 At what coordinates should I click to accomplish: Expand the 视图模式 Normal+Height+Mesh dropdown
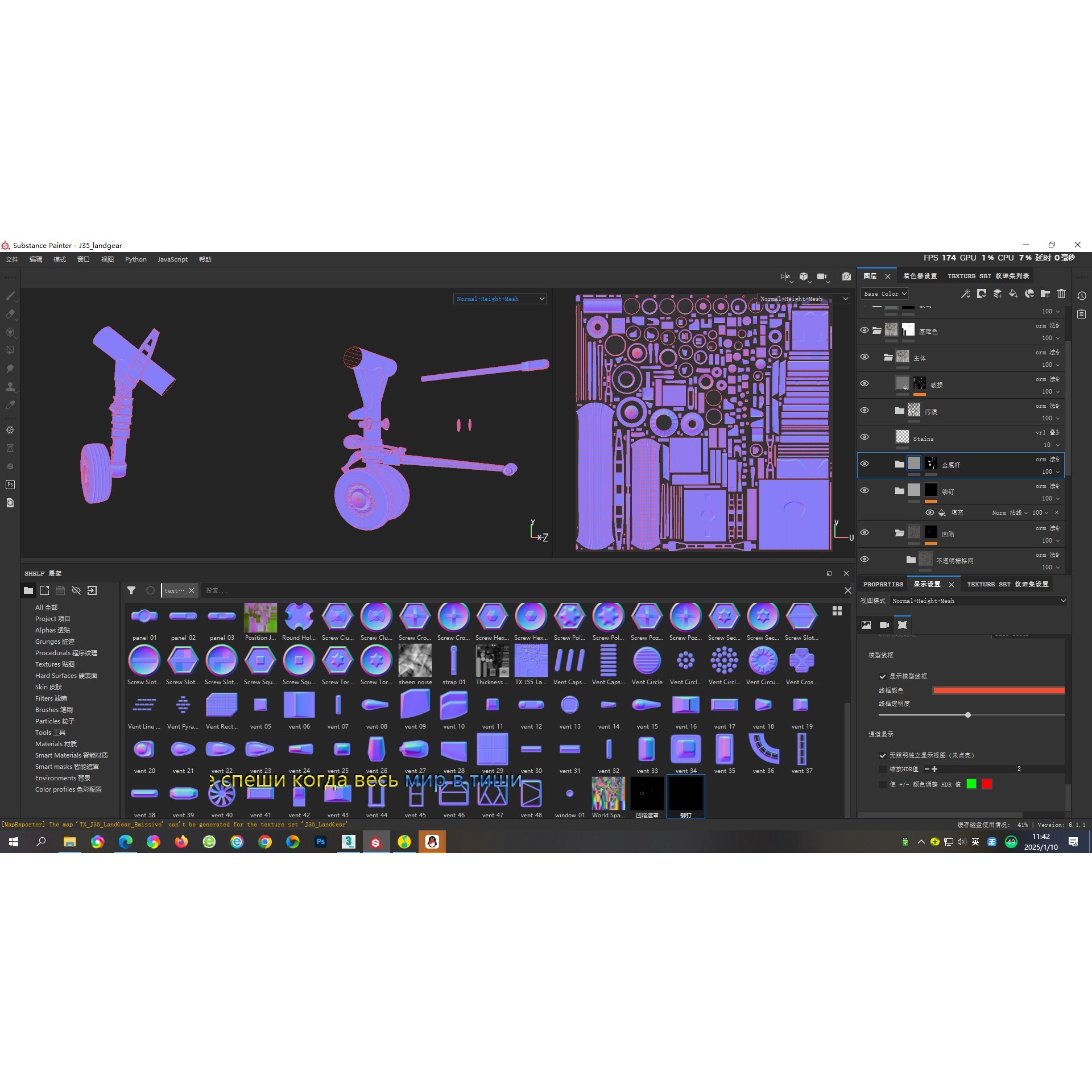pos(978,601)
